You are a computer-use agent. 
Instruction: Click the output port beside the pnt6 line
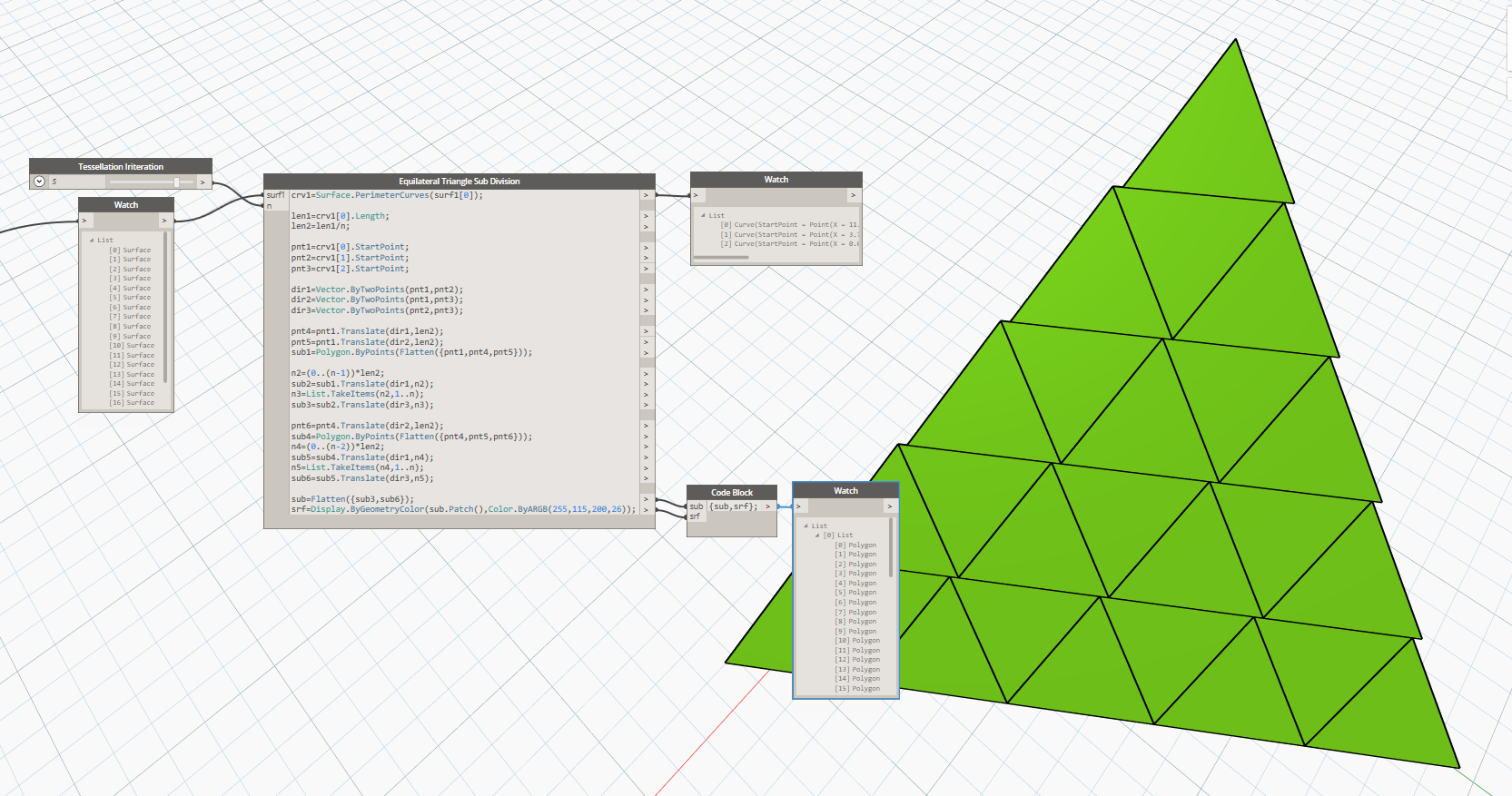646,426
